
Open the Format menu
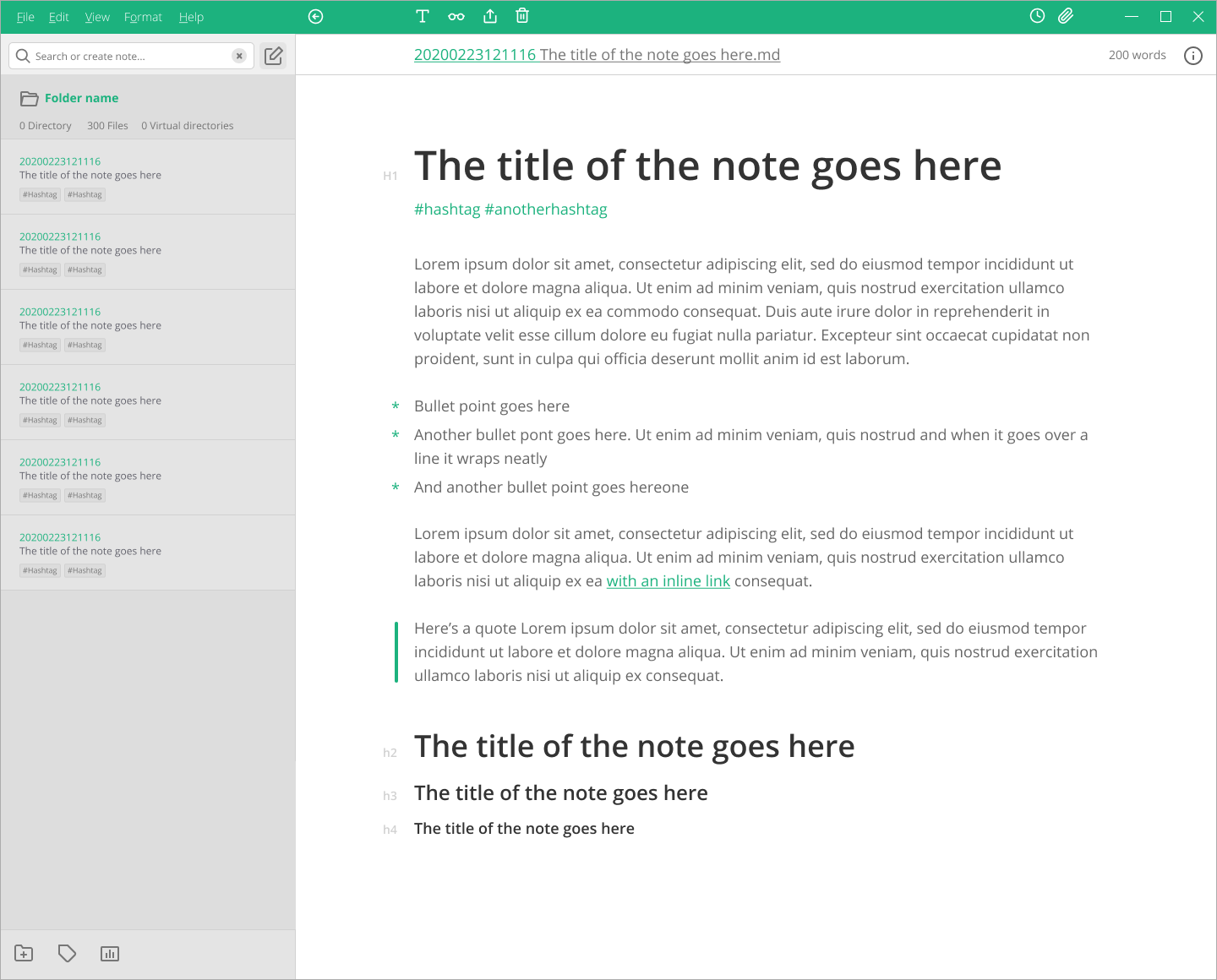(x=143, y=17)
